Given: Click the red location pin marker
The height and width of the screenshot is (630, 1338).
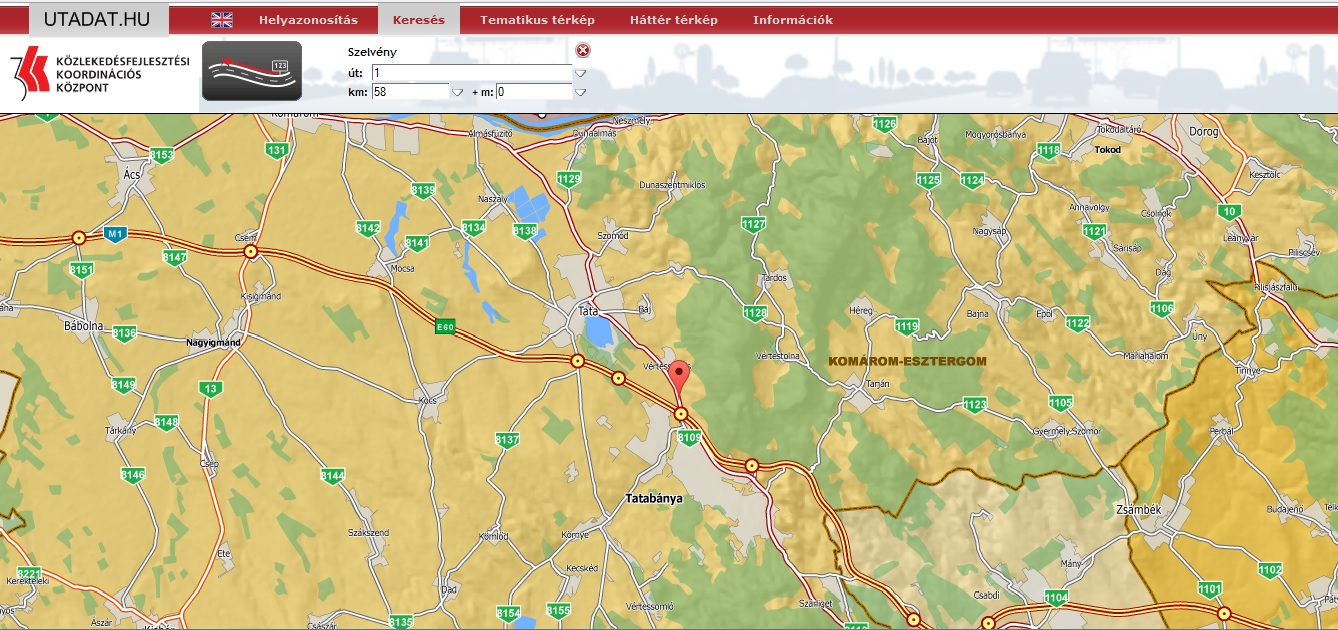Looking at the screenshot, I should [x=680, y=380].
